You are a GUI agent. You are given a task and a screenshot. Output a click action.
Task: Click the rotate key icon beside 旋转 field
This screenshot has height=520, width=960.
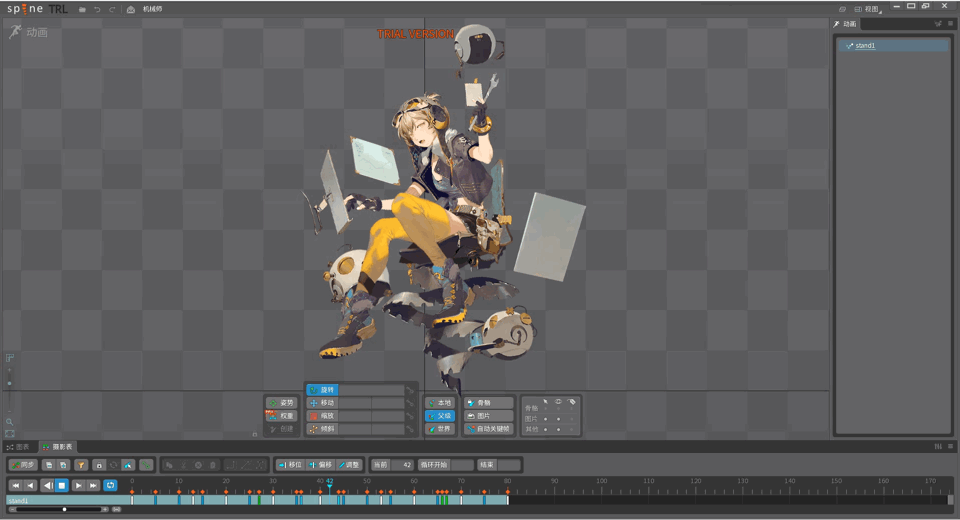410,390
